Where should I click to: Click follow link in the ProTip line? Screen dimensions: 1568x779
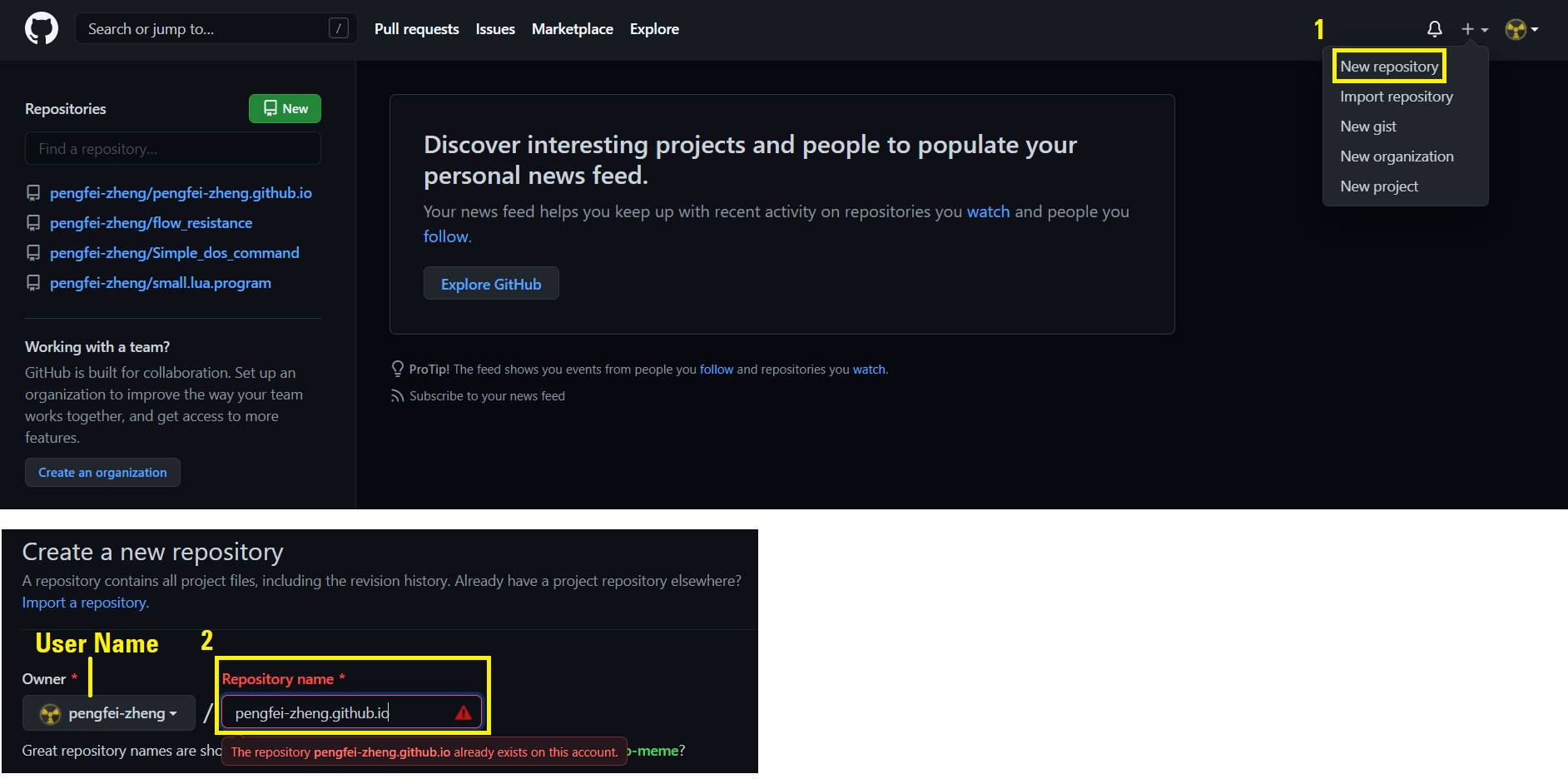click(x=717, y=370)
